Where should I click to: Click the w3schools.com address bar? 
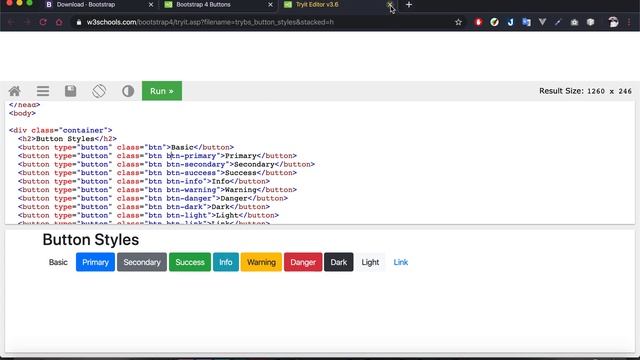click(x=261, y=22)
